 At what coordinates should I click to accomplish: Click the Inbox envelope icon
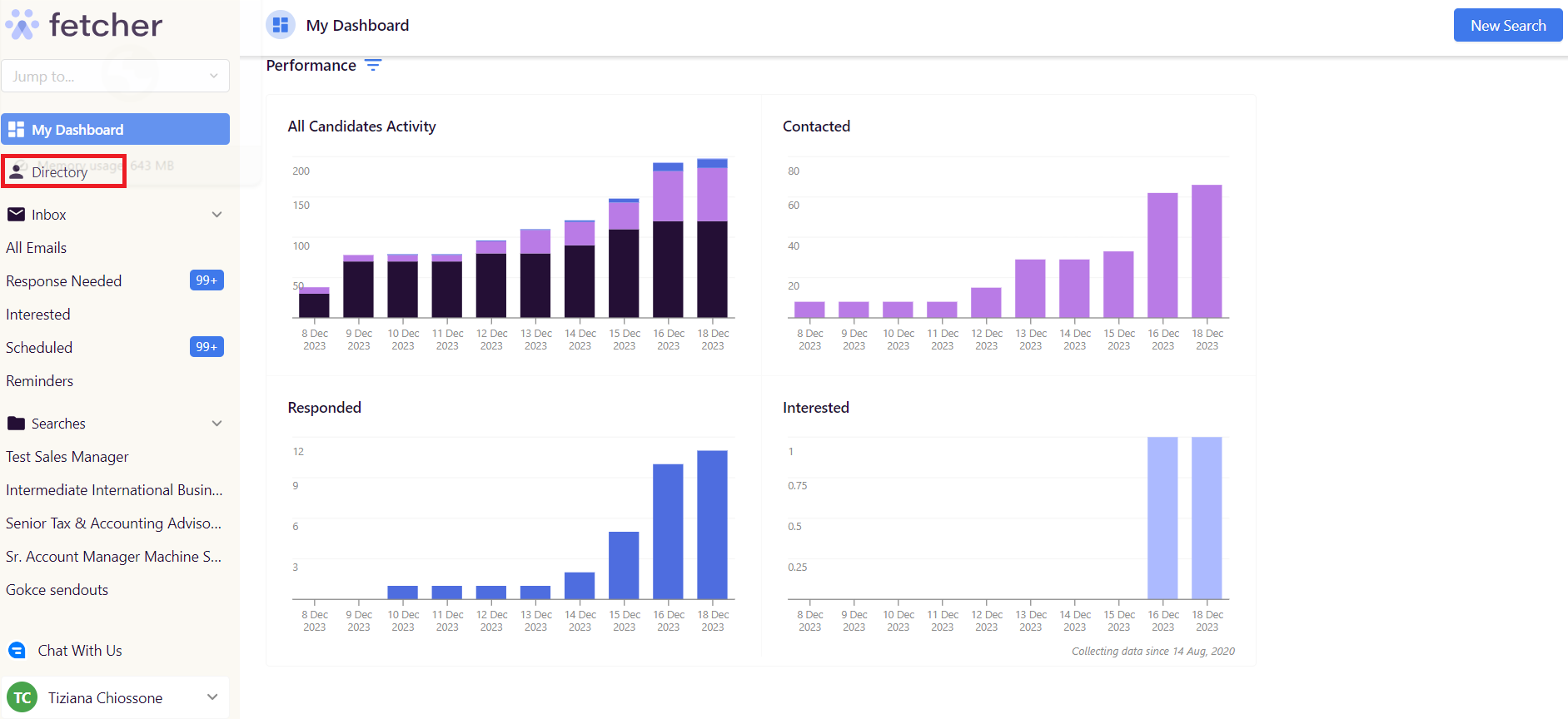tap(16, 215)
